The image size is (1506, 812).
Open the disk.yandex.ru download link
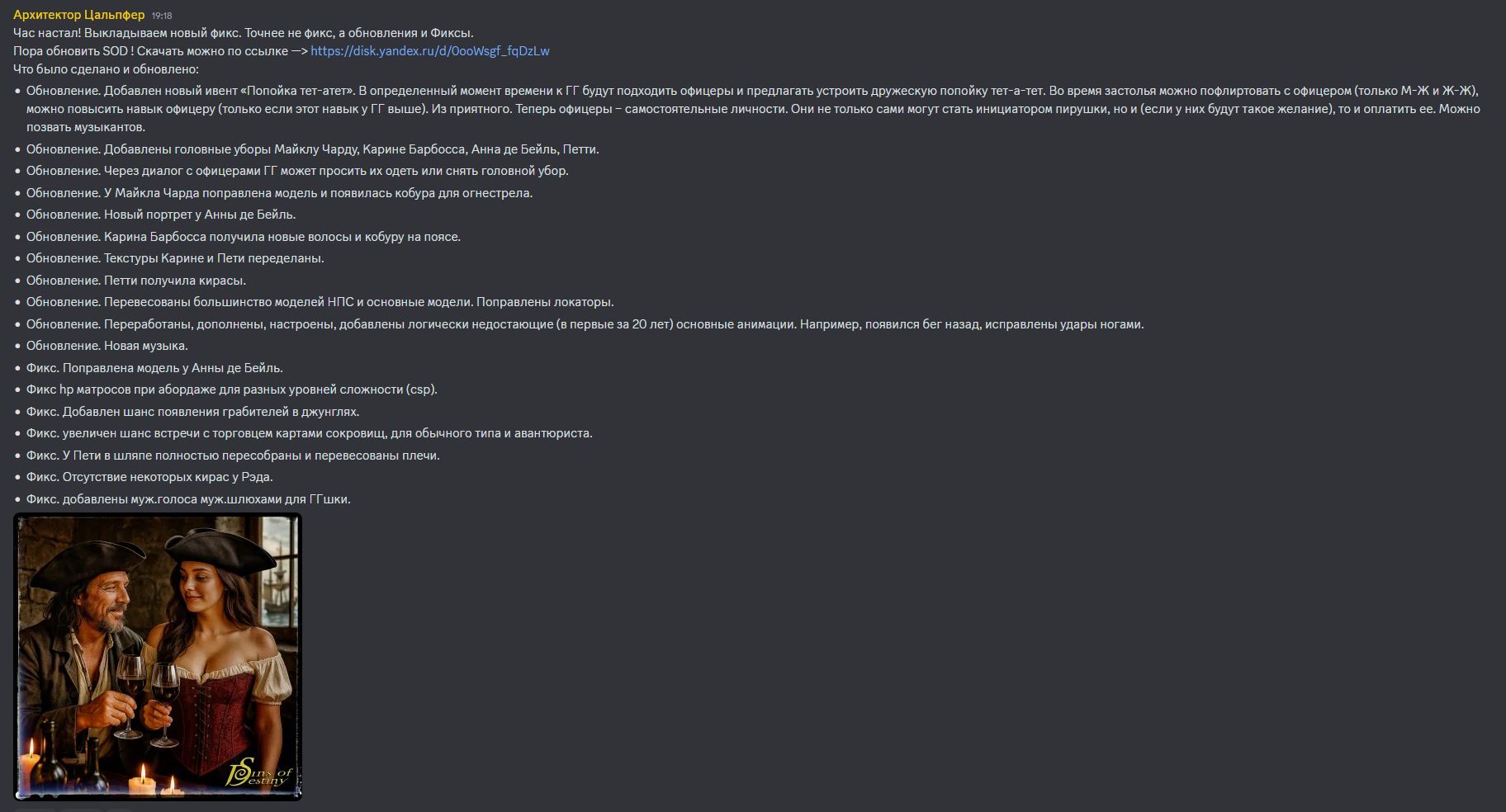(x=429, y=51)
